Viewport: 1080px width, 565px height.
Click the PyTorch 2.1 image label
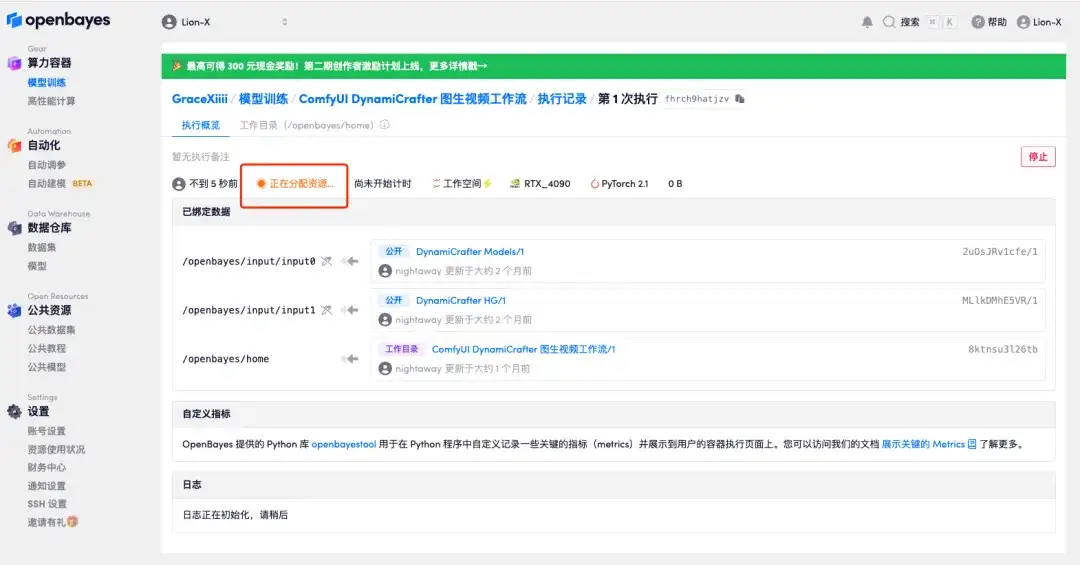tap(619, 184)
